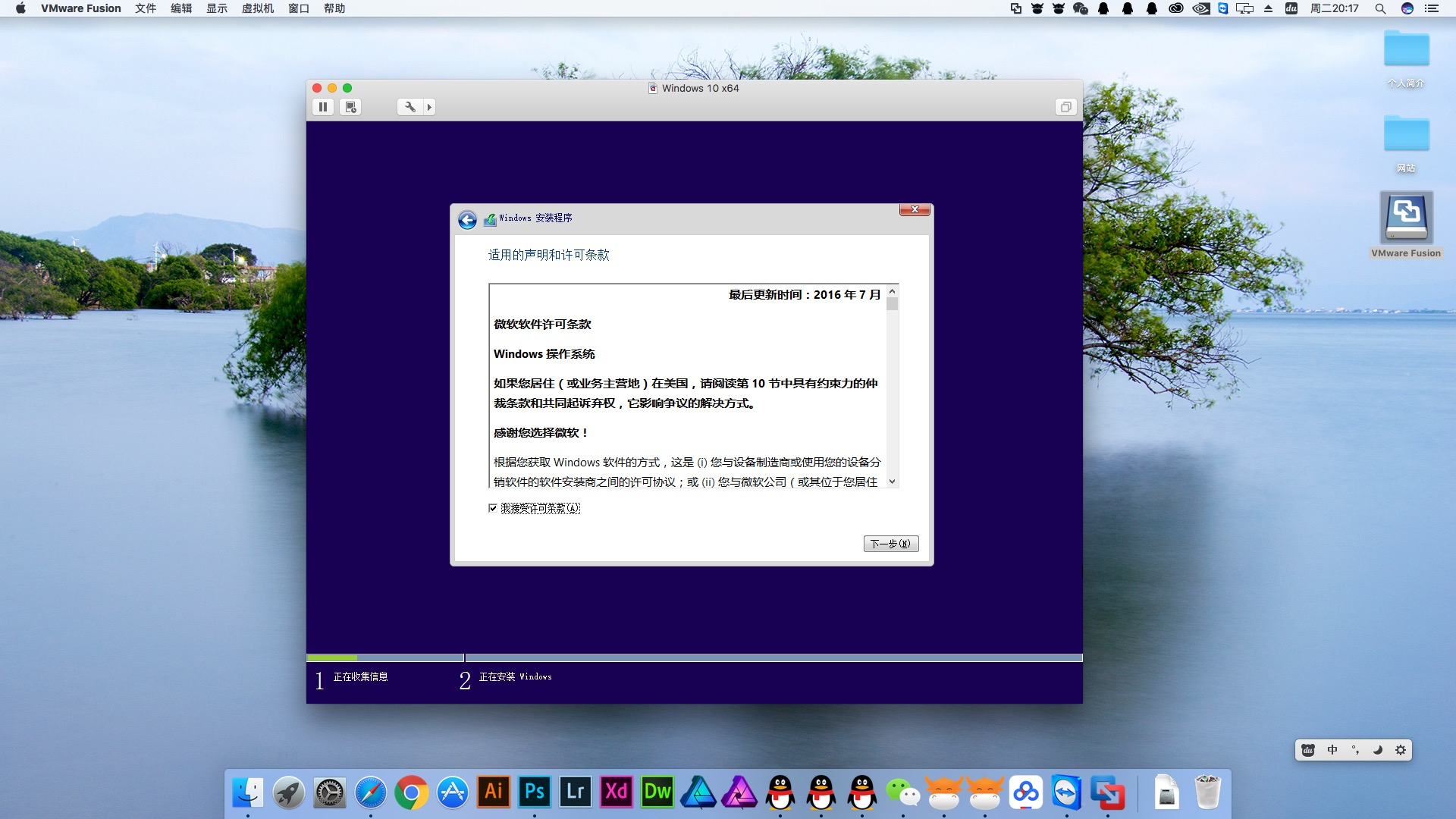This screenshot has height=819, width=1456.
Task: Launch Photoshop from the Dock
Action: (x=534, y=792)
